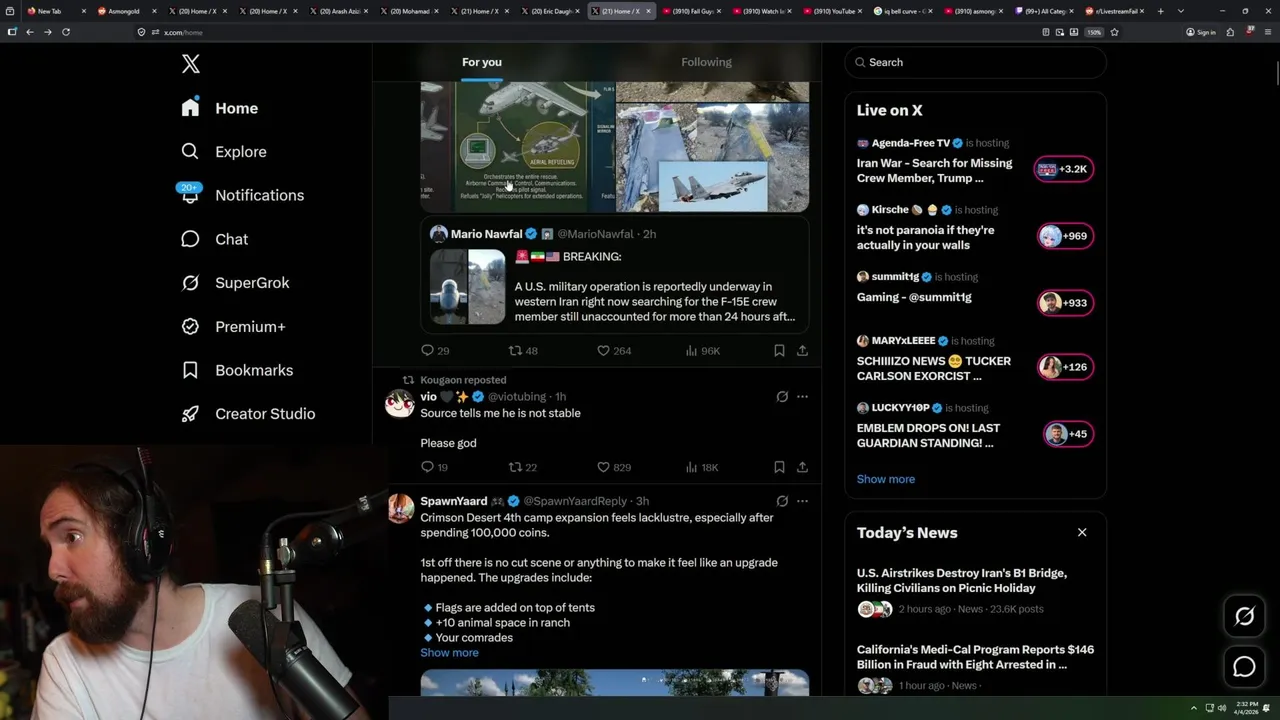The height and width of the screenshot is (720, 1280).
Task: View analytics of the 96K views post
Action: click(702, 351)
